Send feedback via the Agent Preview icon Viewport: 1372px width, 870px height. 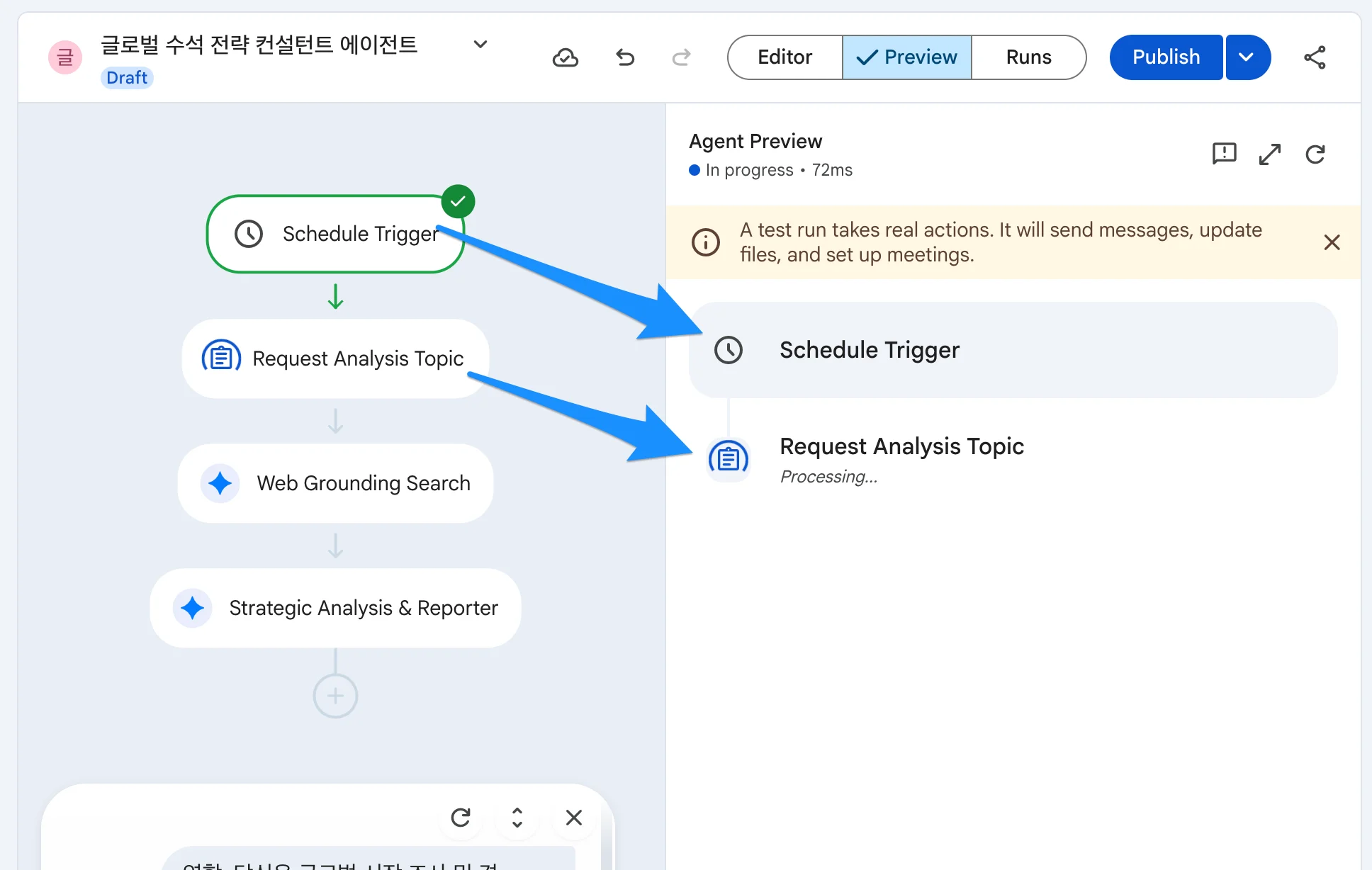click(x=1224, y=154)
